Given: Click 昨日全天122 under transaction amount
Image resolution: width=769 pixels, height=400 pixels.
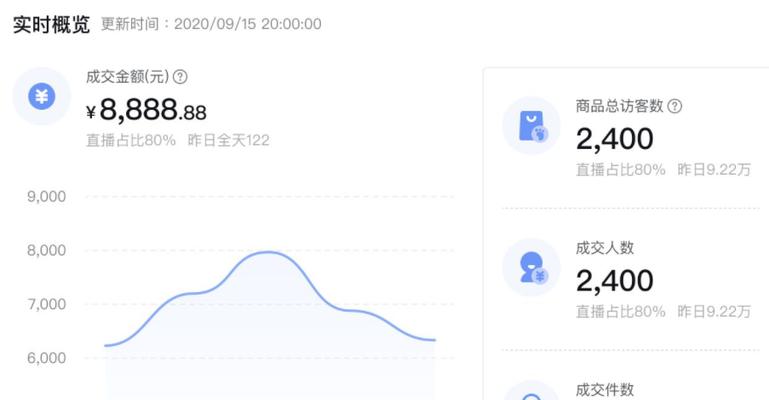Looking at the screenshot, I should (x=229, y=140).
